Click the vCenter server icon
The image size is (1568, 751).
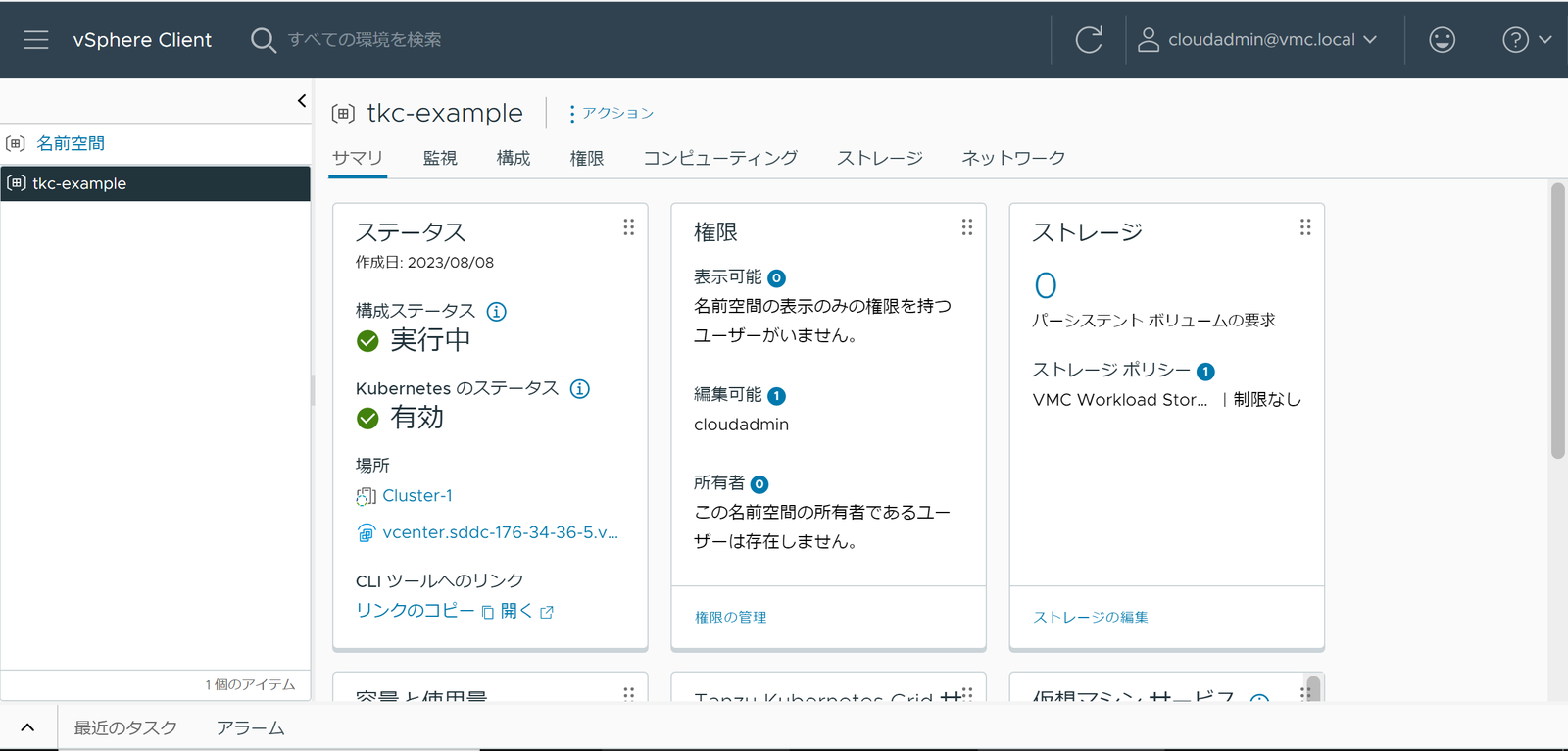click(367, 533)
